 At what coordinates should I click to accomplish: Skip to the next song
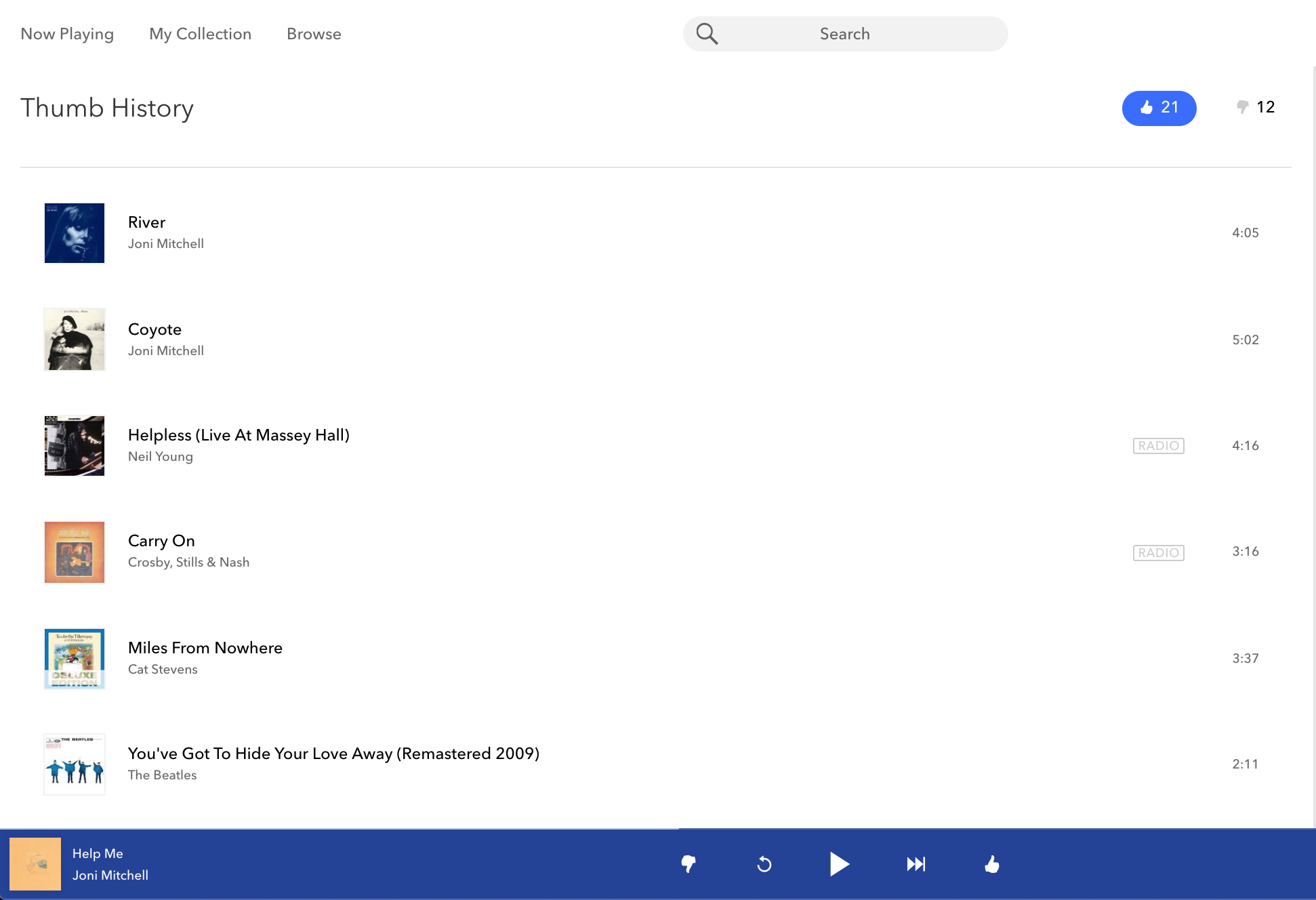(x=916, y=864)
